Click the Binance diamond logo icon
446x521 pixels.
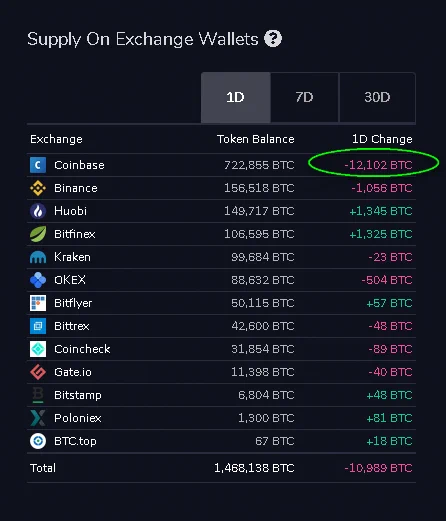[38, 188]
